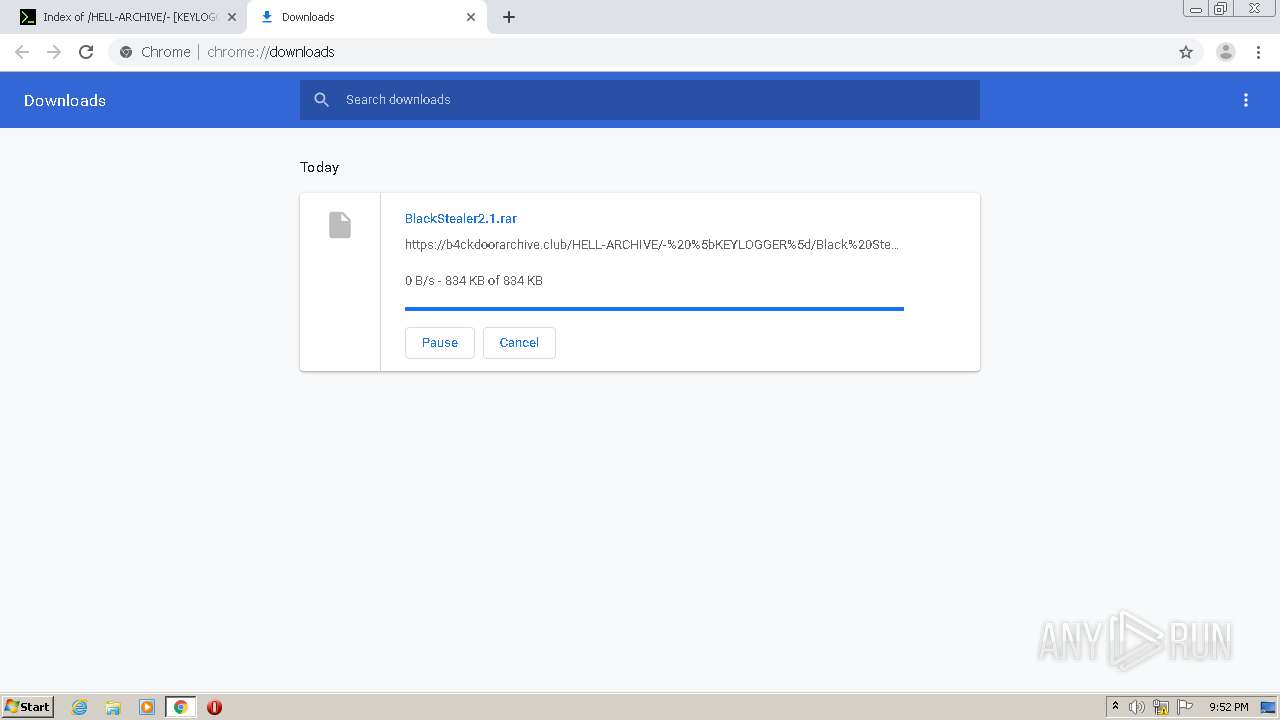The height and width of the screenshot is (720, 1280).
Task: Open the Downloads page more actions menu
Action: tap(1246, 100)
